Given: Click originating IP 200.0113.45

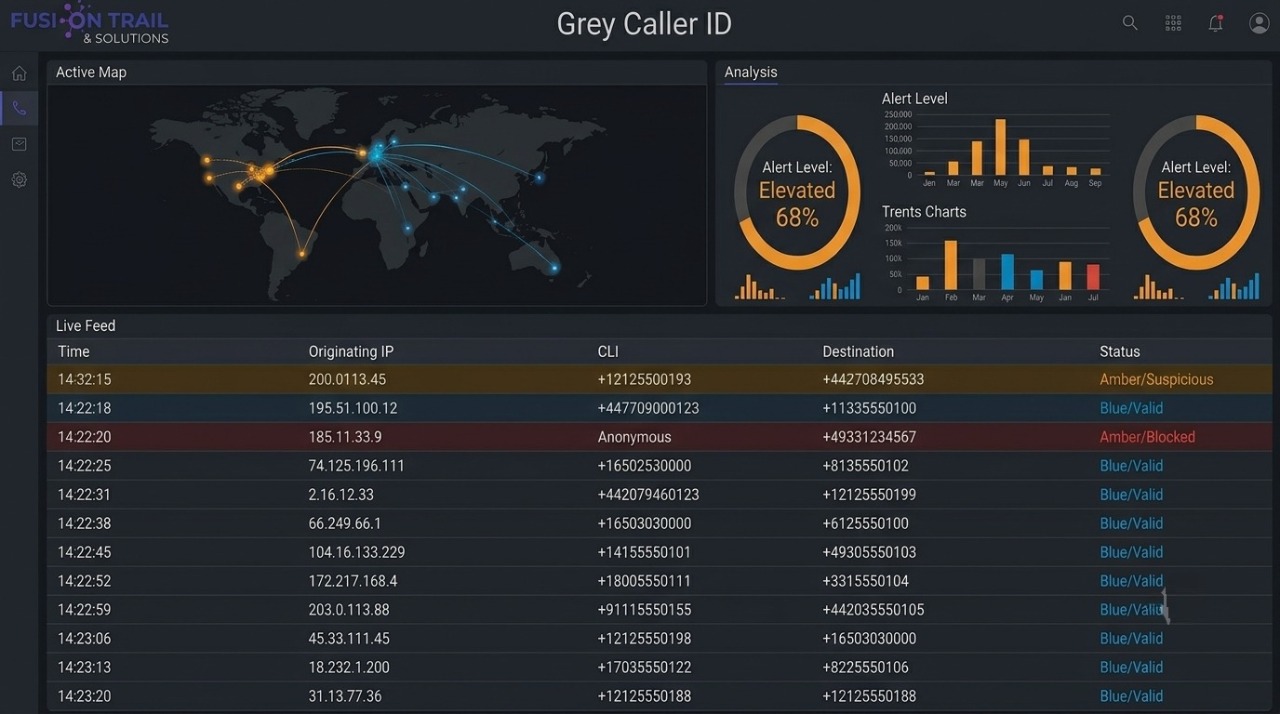Looking at the screenshot, I should [x=347, y=380].
